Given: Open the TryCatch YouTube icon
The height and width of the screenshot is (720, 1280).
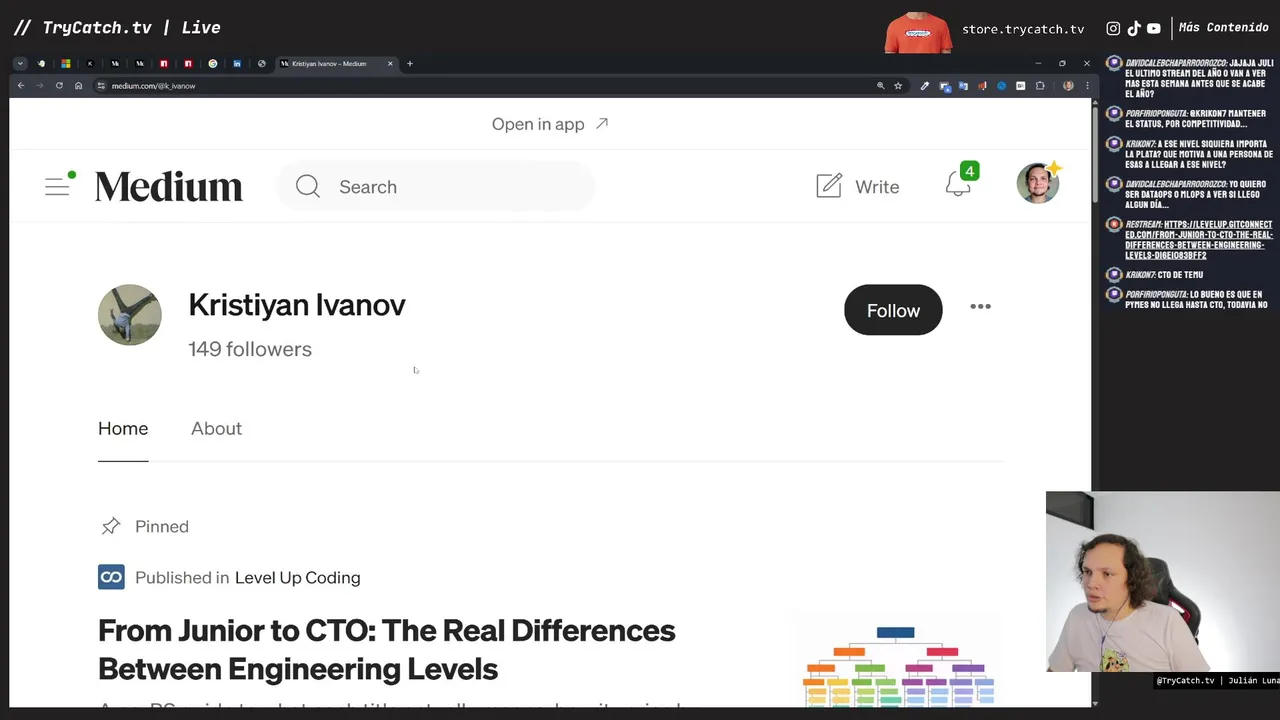Looking at the screenshot, I should pos(1154,29).
